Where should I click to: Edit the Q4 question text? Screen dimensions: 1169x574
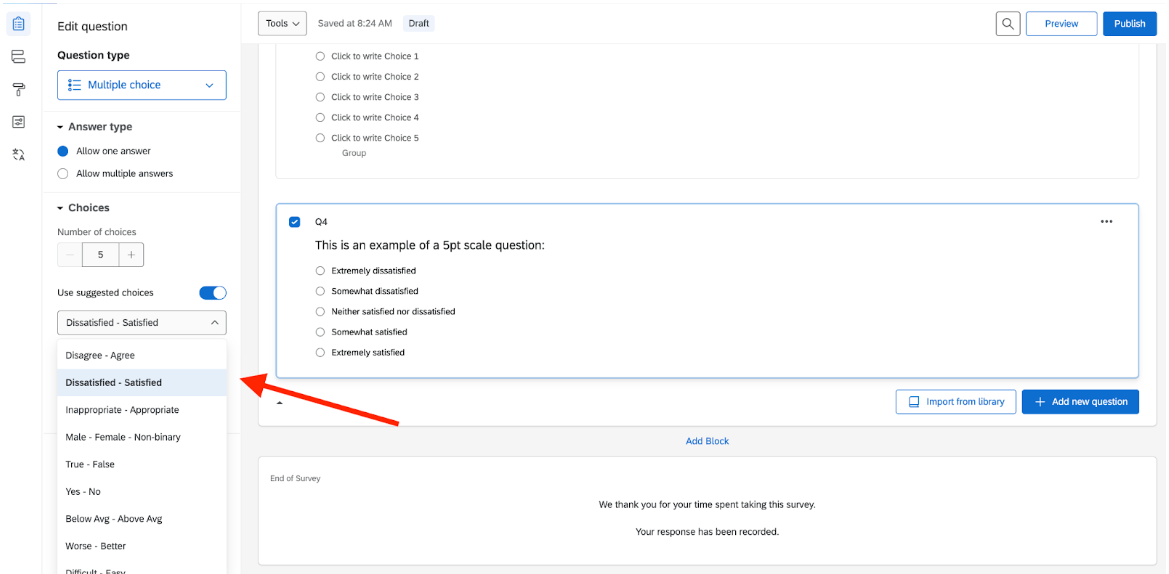pyautogui.click(x=430, y=245)
